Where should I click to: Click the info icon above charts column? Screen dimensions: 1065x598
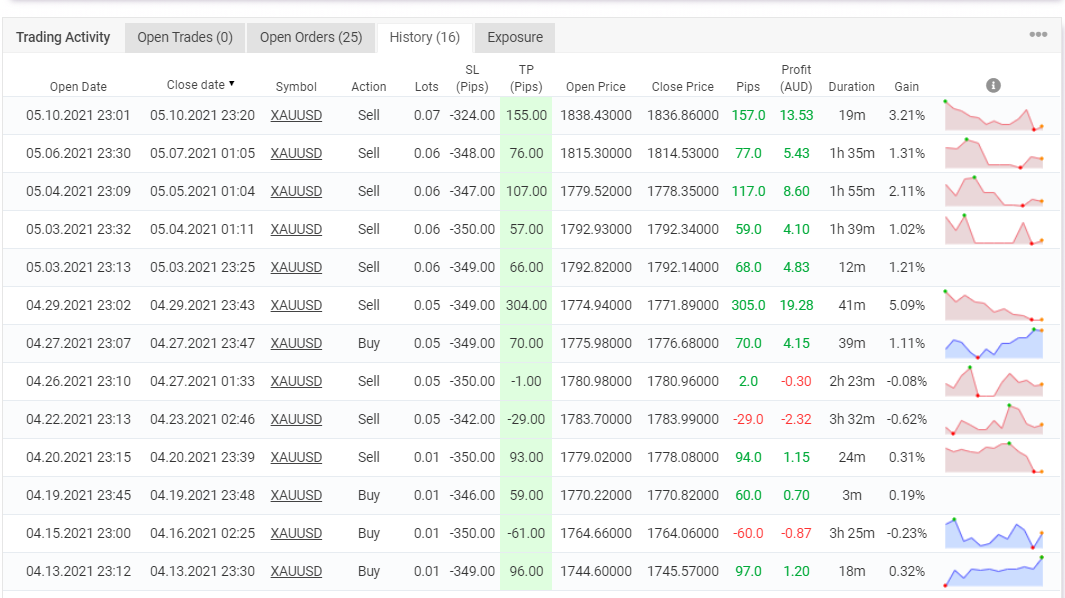click(x=993, y=86)
